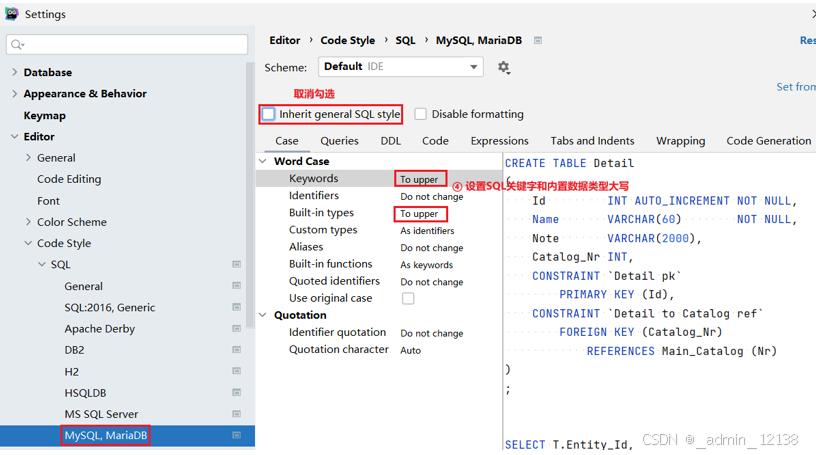Open Quoted identifiers case value dropdown

click(431, 282)
